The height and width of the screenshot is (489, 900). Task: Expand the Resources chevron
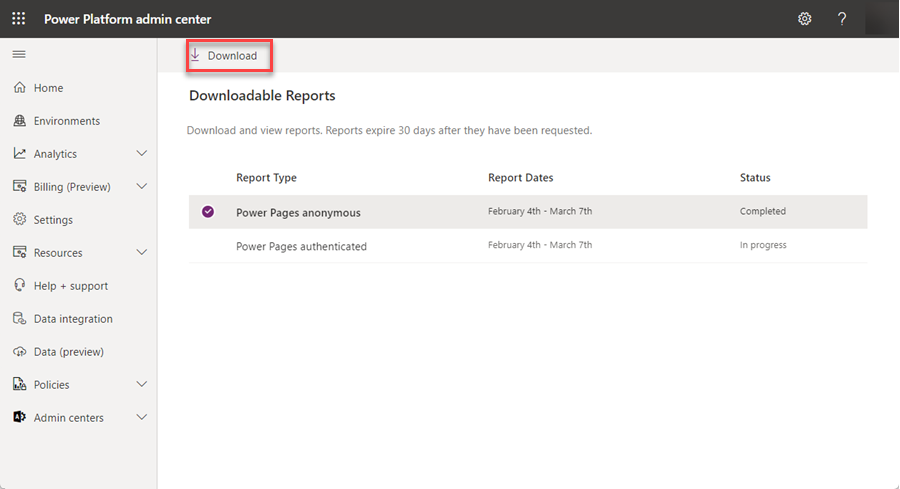click(141, 253)
